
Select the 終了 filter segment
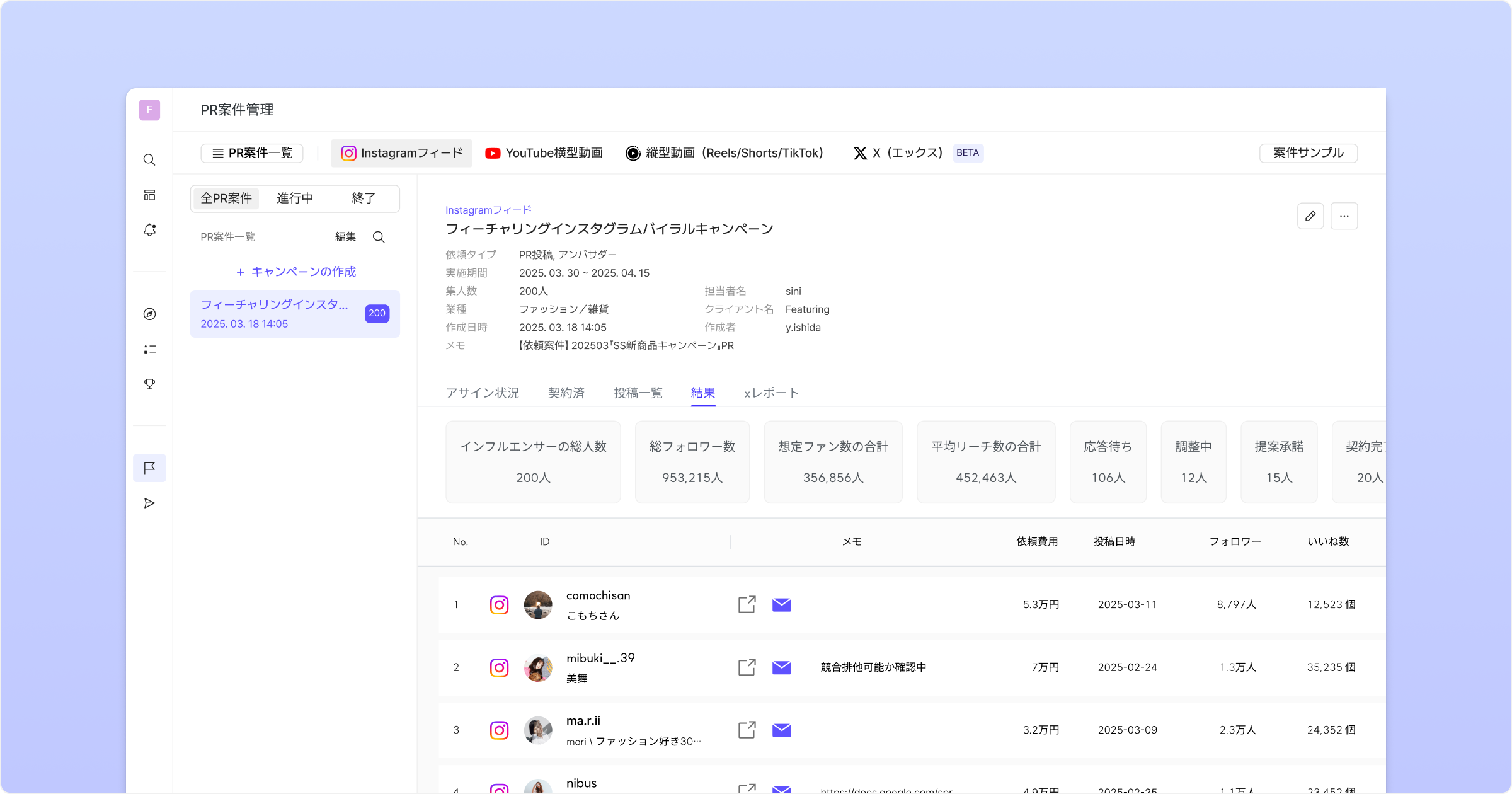point(364,198)
